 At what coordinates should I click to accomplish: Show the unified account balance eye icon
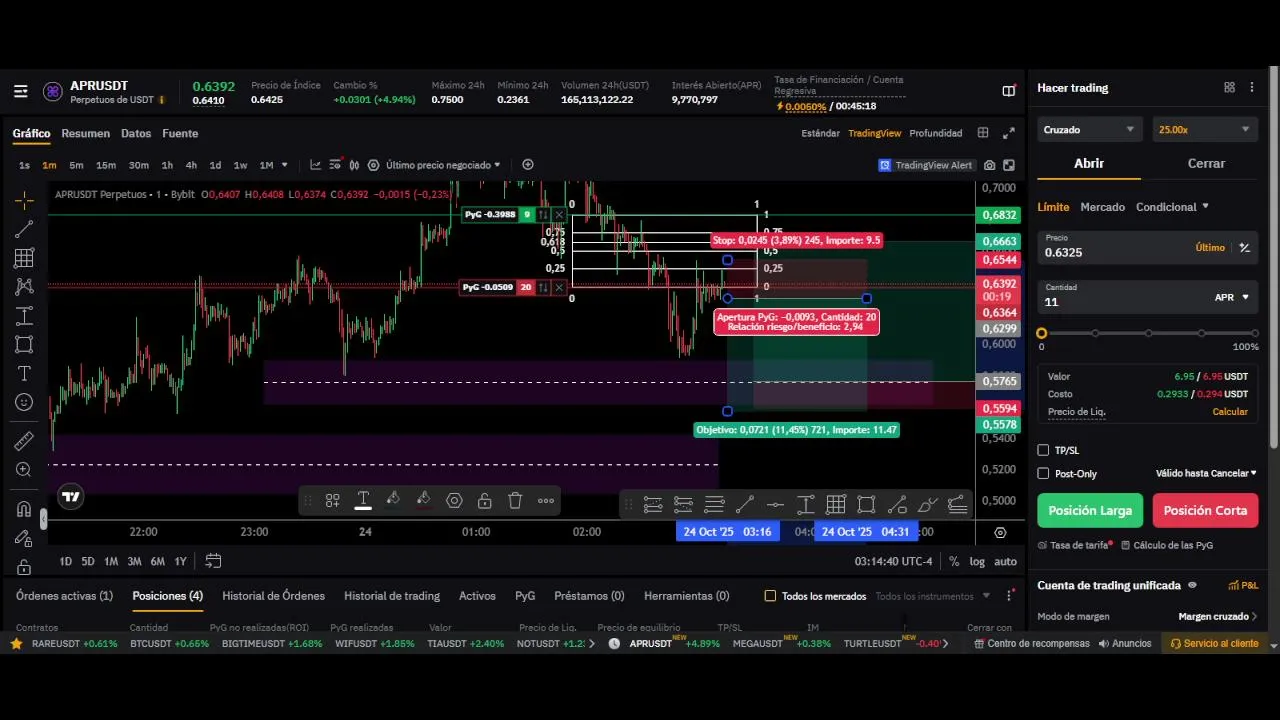(1192, 586)
